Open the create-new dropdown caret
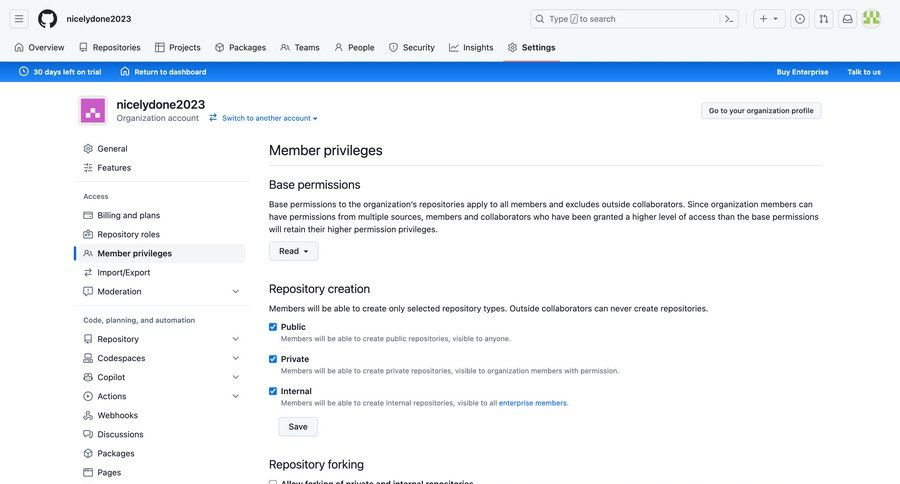 775,19
